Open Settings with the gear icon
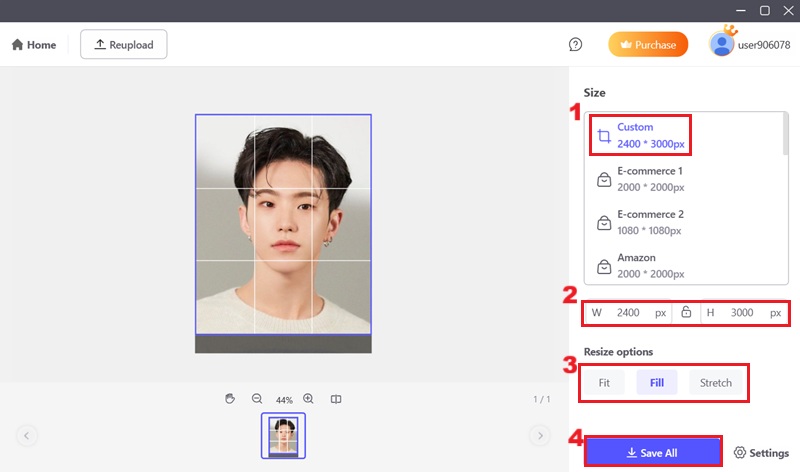The height and width of the screenshot is (472, 800). (x=761, y=453)
